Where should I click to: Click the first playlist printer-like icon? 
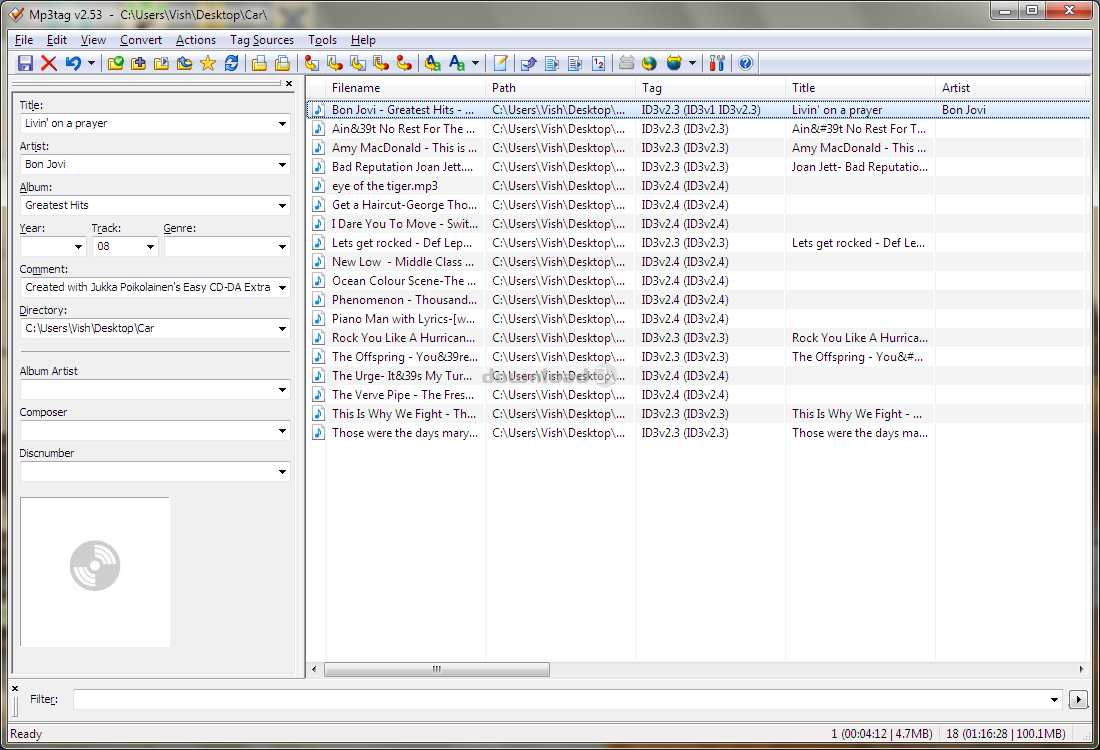[259, 63]
